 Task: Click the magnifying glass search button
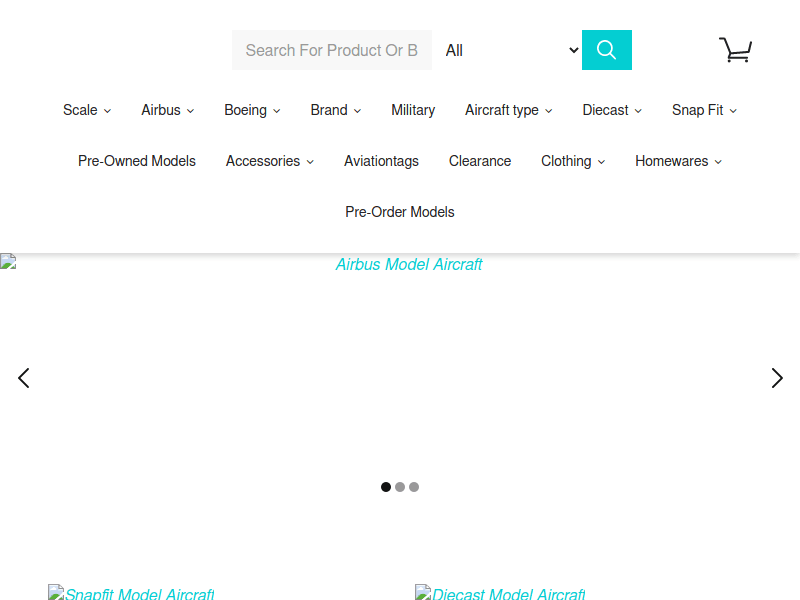pyautogui.click(x=606, y=50)
